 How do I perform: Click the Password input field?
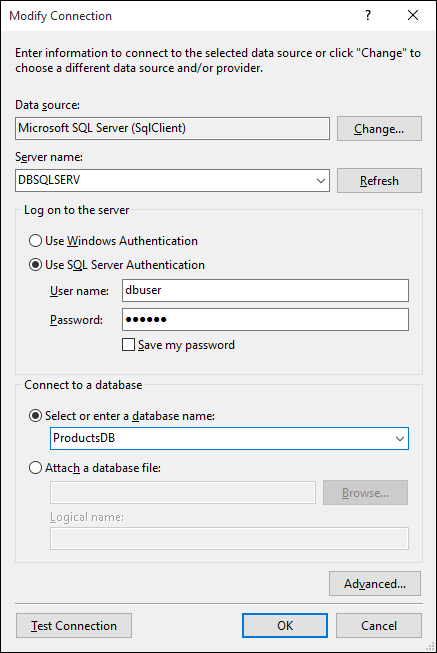tap(265, 319)
